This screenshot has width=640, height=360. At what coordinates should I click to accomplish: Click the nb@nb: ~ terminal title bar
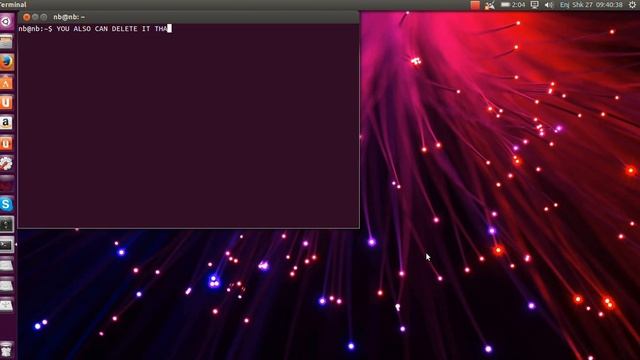[189, 17]
